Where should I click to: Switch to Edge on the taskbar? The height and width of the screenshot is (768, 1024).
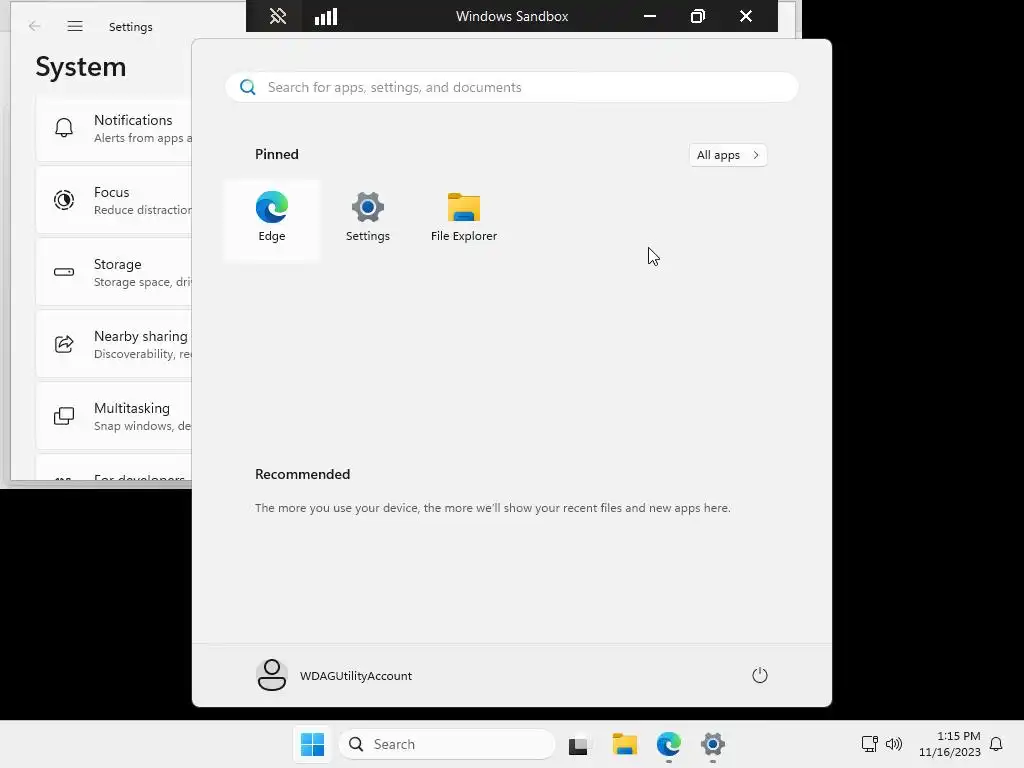[669, 744]
